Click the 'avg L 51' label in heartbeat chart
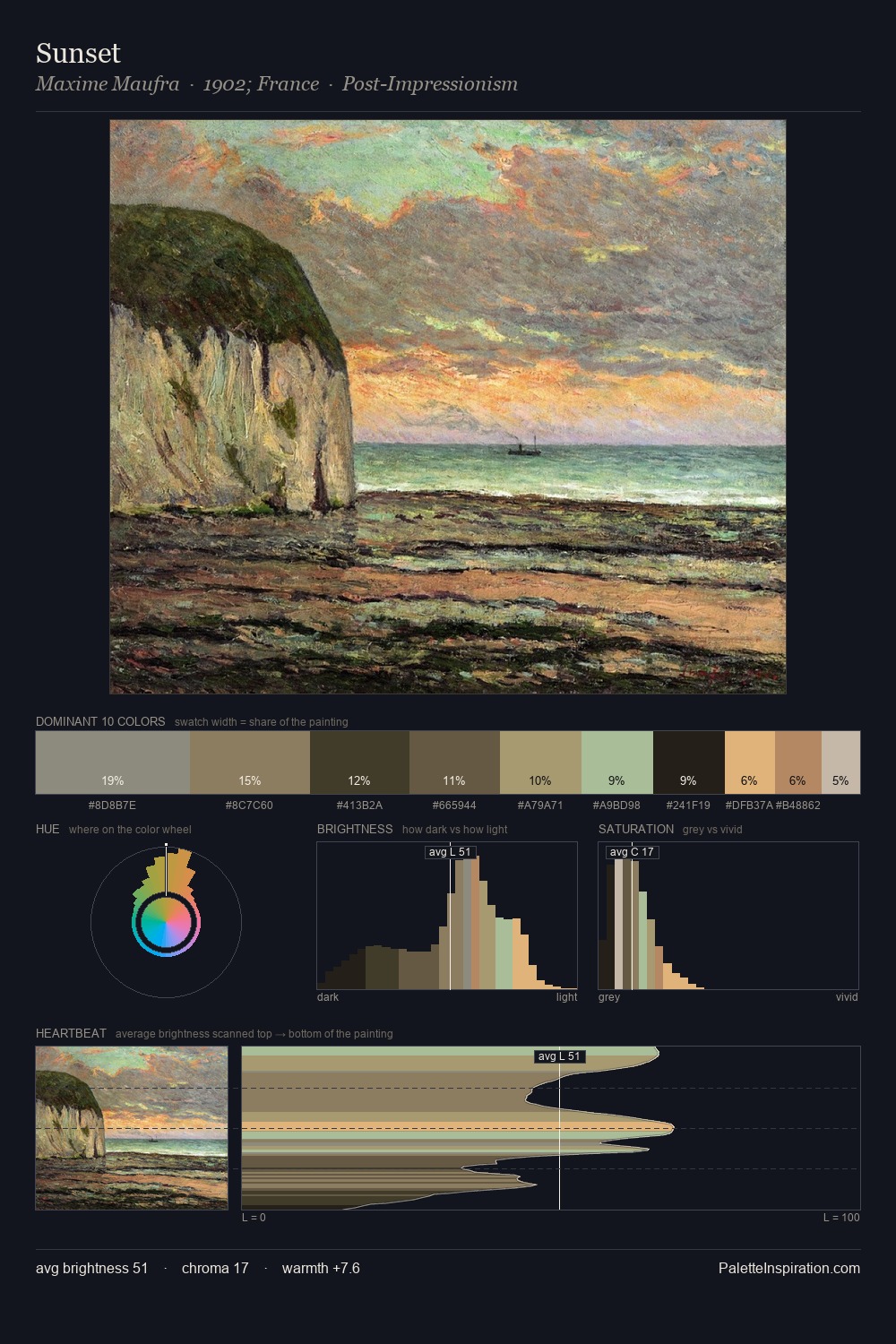Screen dimensions: 896x1344 click(x=559, y=1056)
